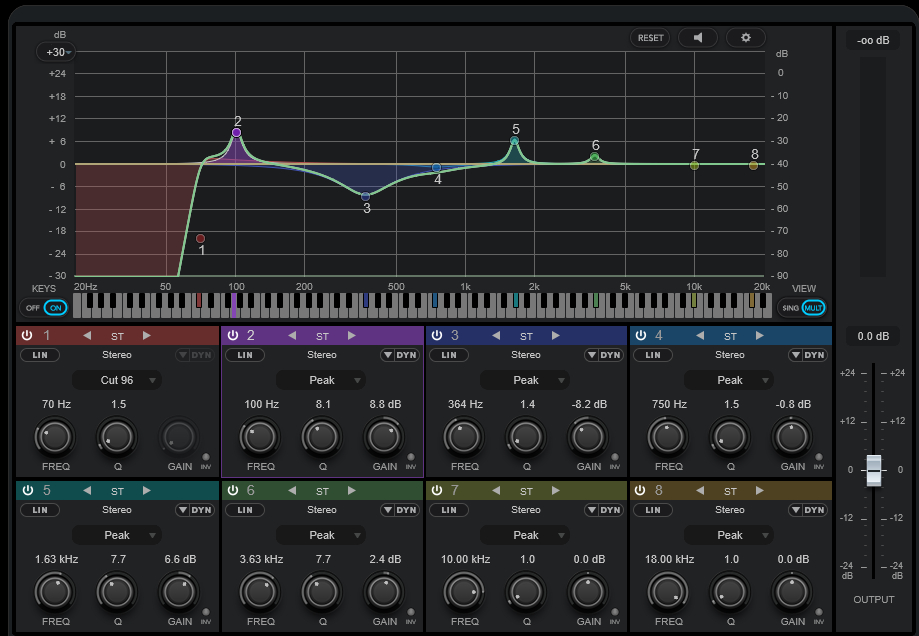
Task: Click DYN button on band 8
Action: pyautogui.click(x=814, y=510)
